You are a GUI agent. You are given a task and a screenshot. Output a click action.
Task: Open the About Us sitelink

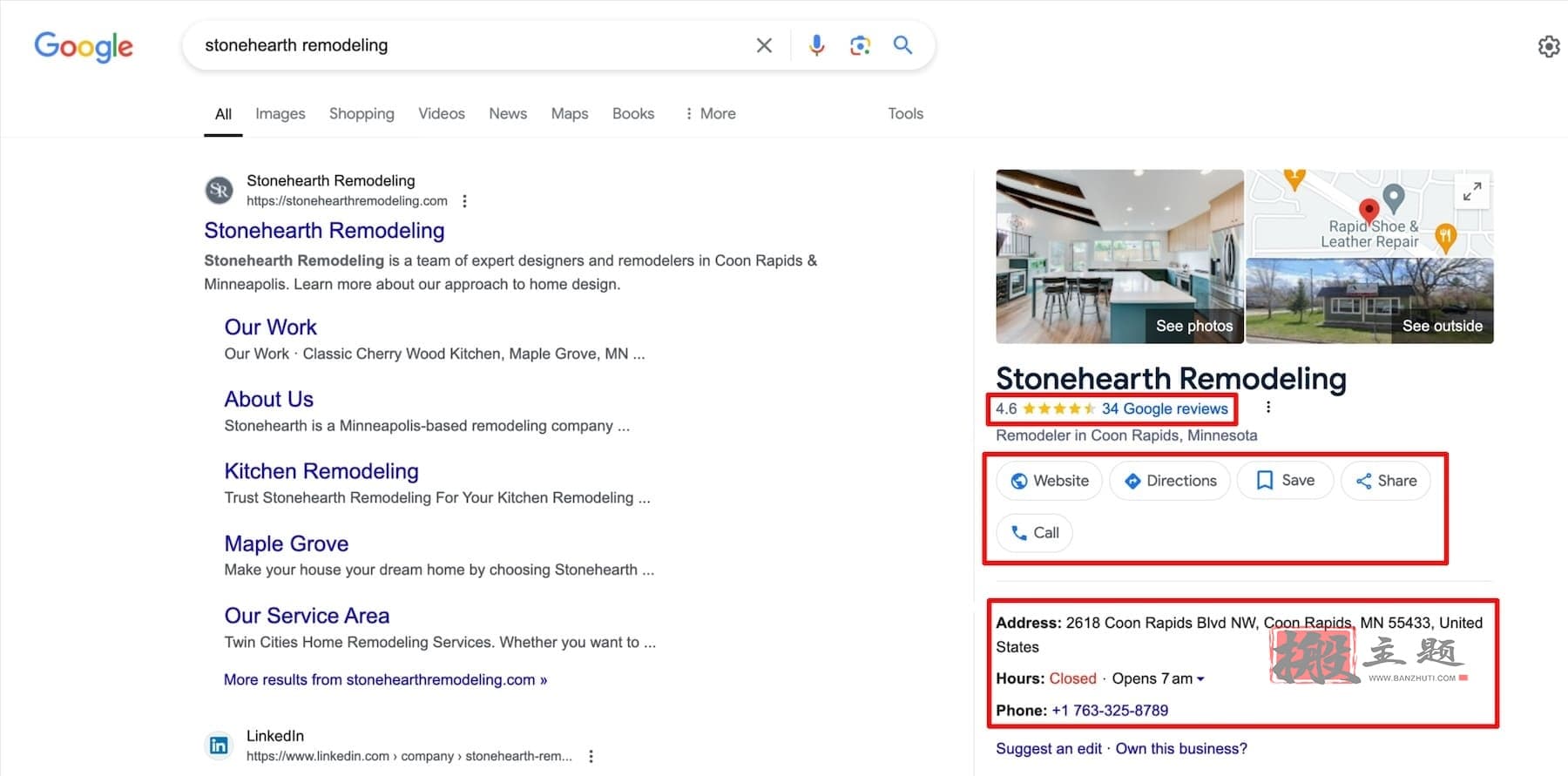pyautogui.click(x=269, y=400)
